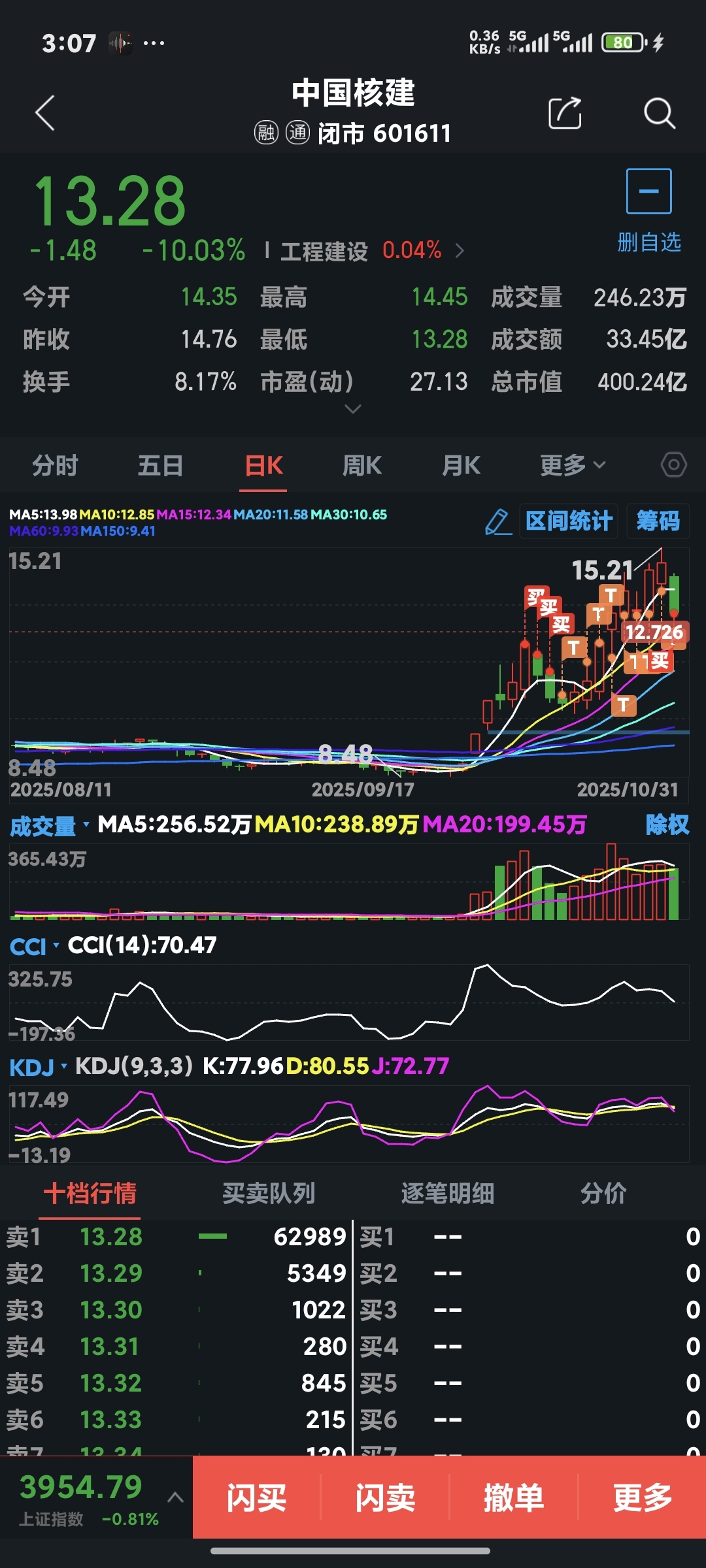Expand the 上证指数 index bar chevron
The image size is (706, 1568).
[x=175, y=1497]
